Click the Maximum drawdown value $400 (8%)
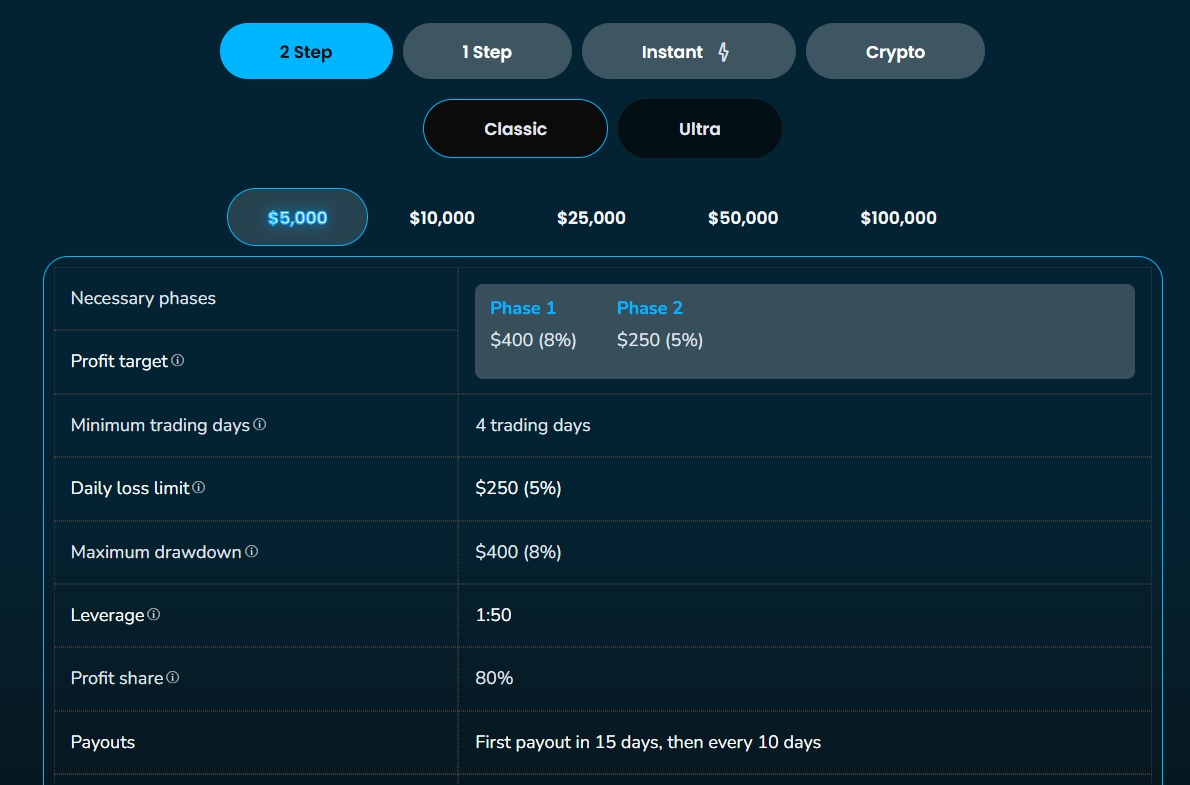The height and width of the screenshot is (785, 1190). tap(518, 552)
